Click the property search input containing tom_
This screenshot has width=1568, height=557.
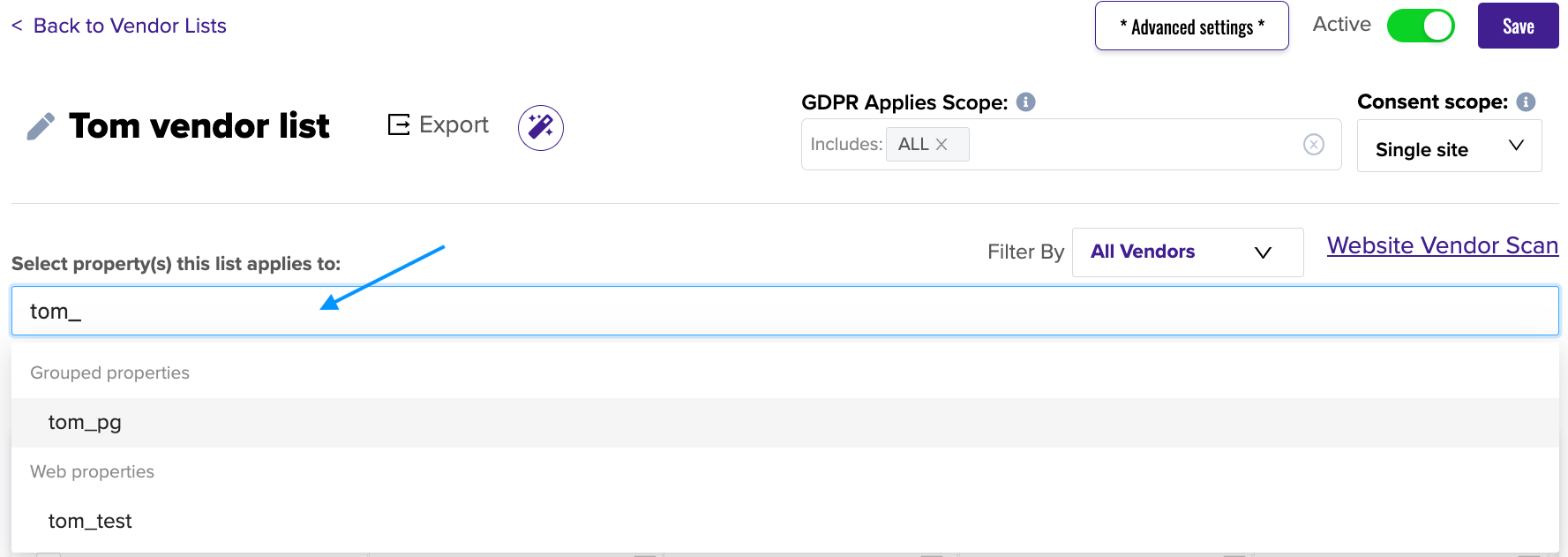784,311
